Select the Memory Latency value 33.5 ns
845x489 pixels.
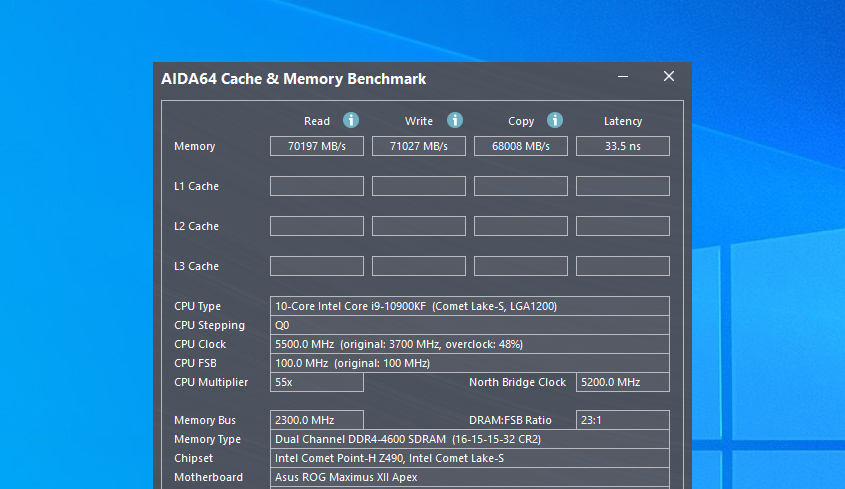(623, 146)
